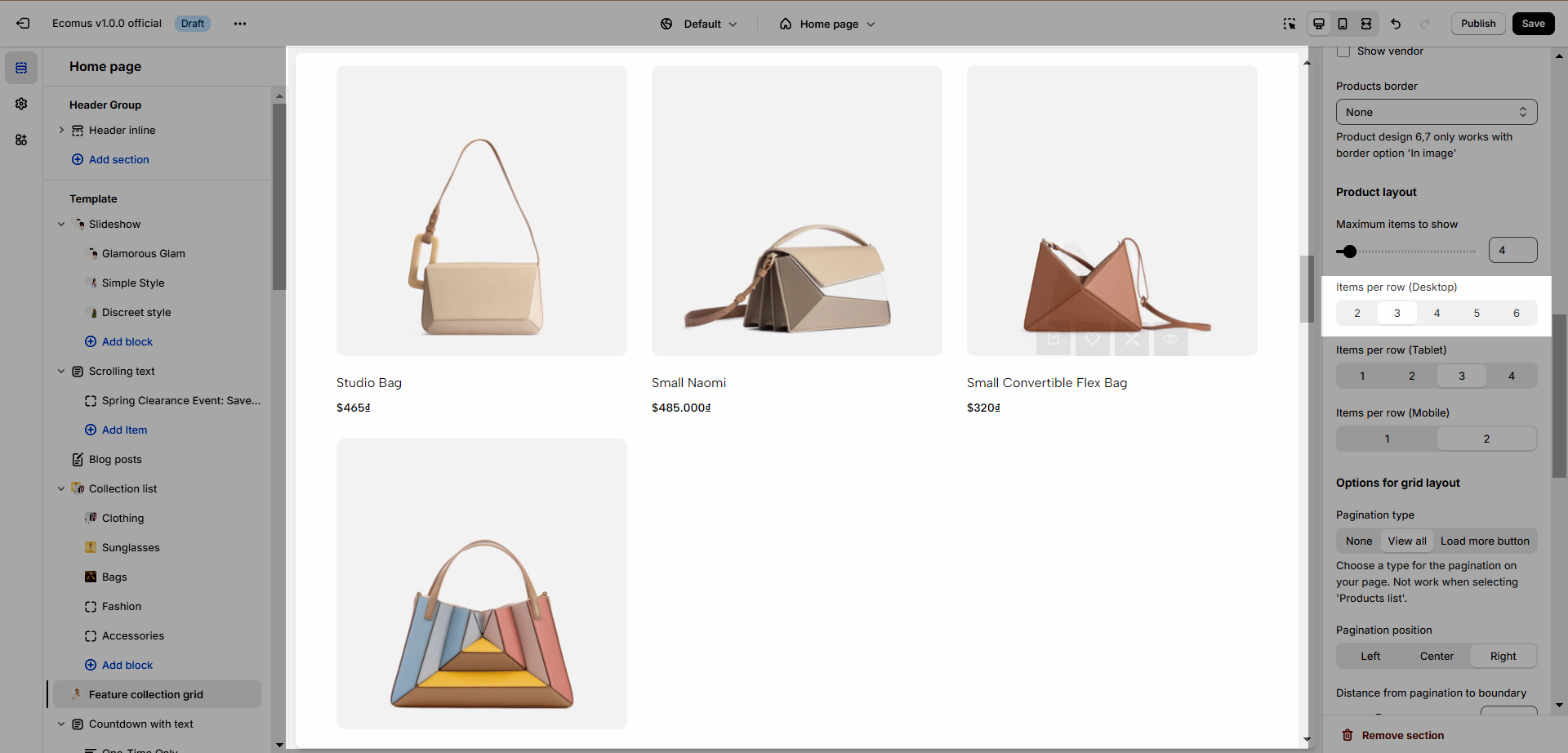Click the Save button
This screenshot has height=753, width=1568.
point(1533,24)
